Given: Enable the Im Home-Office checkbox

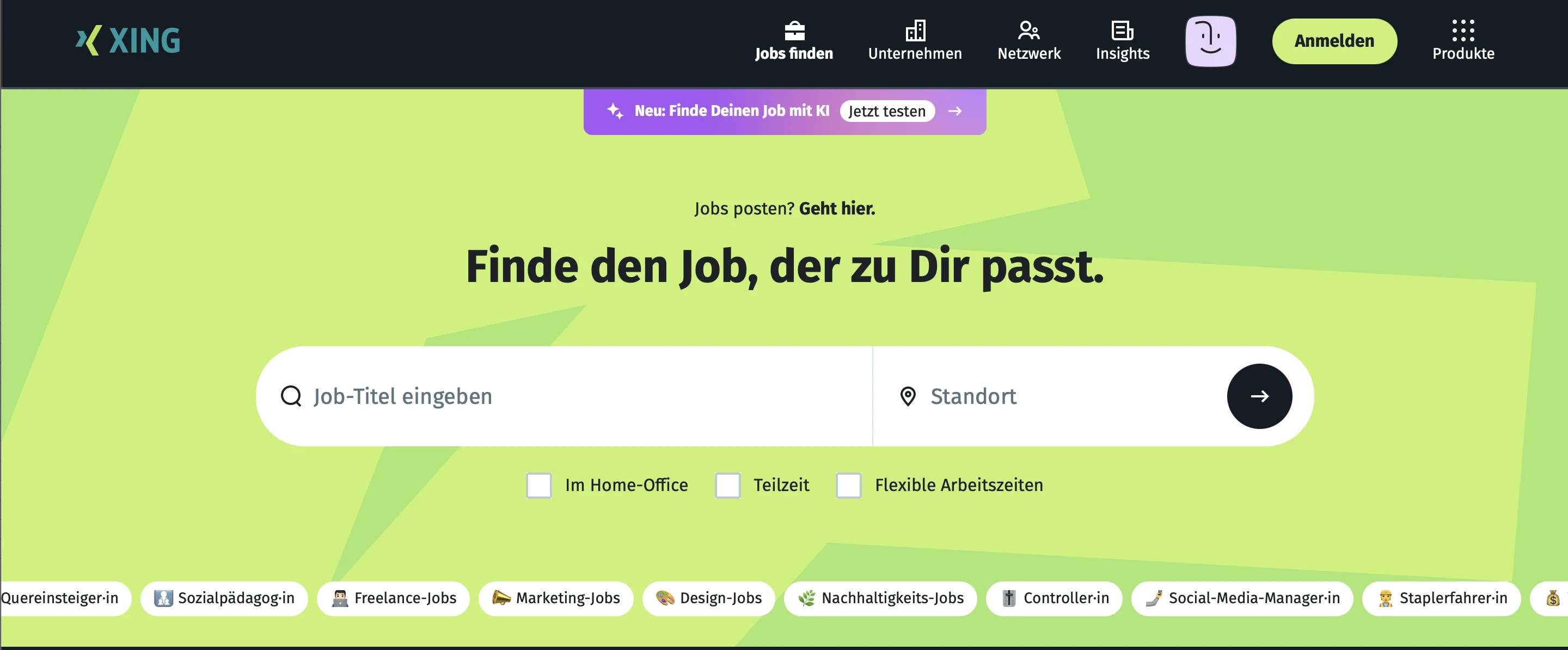Looking at the screenshot, I should click(x=538, y=485).
